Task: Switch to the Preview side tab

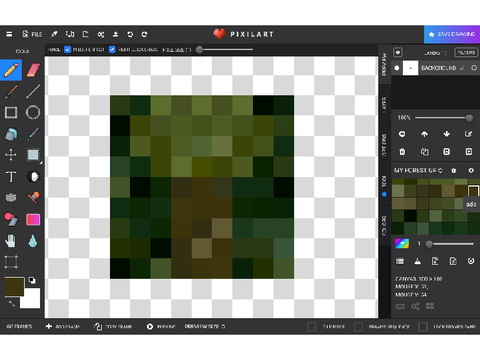Action: (x=384, y=64)
